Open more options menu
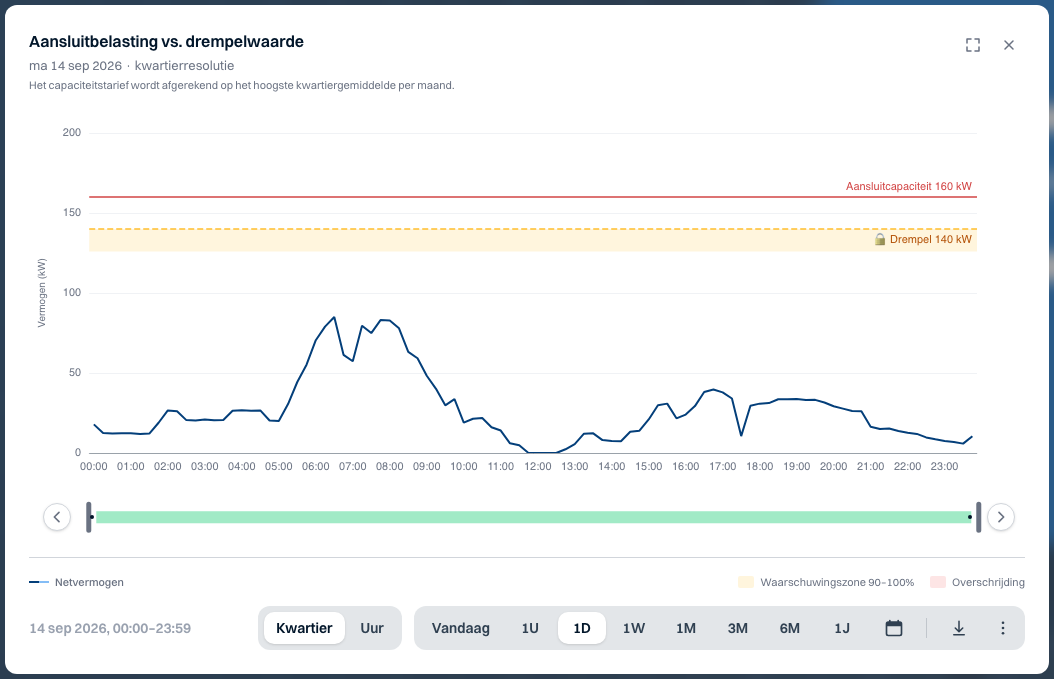The height and width of the screenshot is (679, 1054). [1002, 628]
